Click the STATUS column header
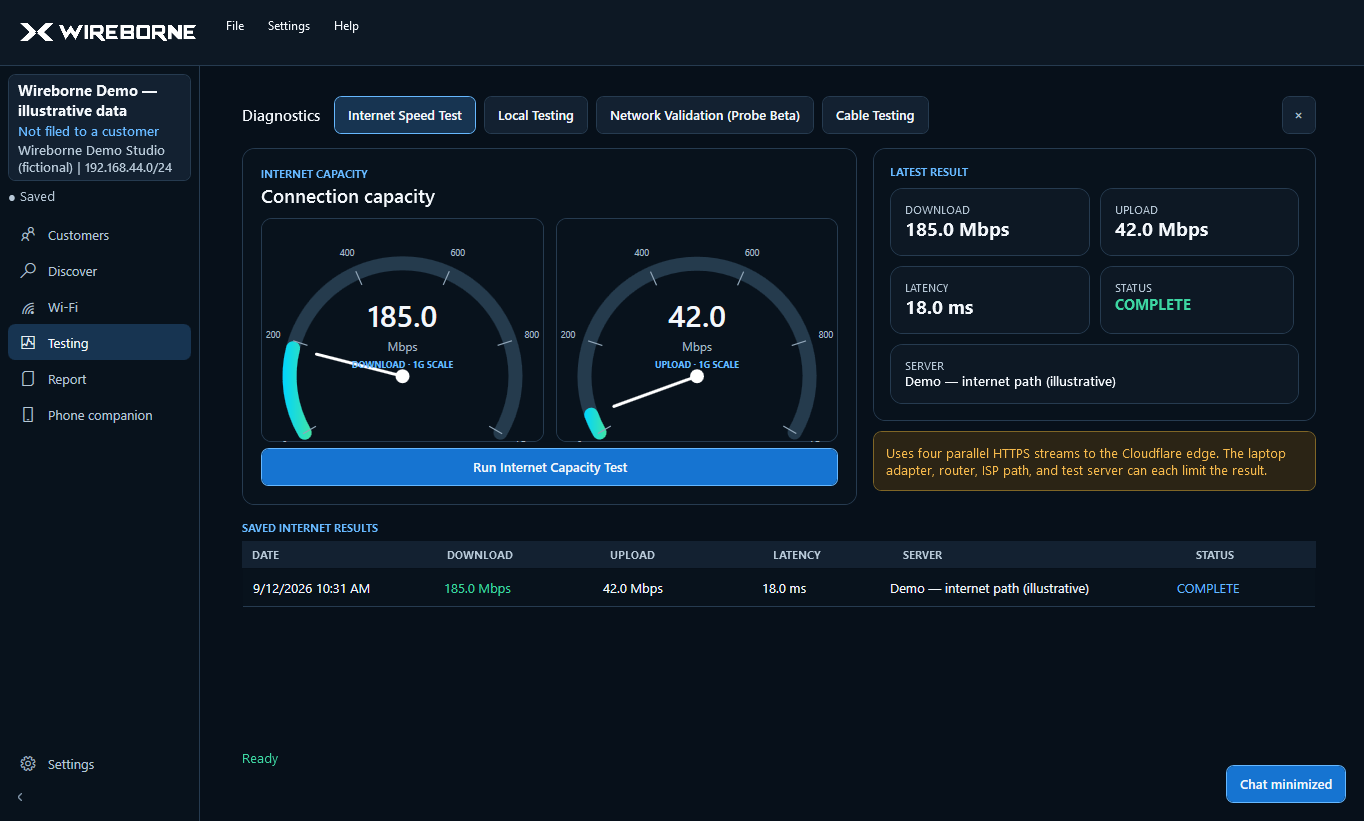Image resolution: width=1364 pixels, height=821 pixels. (1215, 555)
